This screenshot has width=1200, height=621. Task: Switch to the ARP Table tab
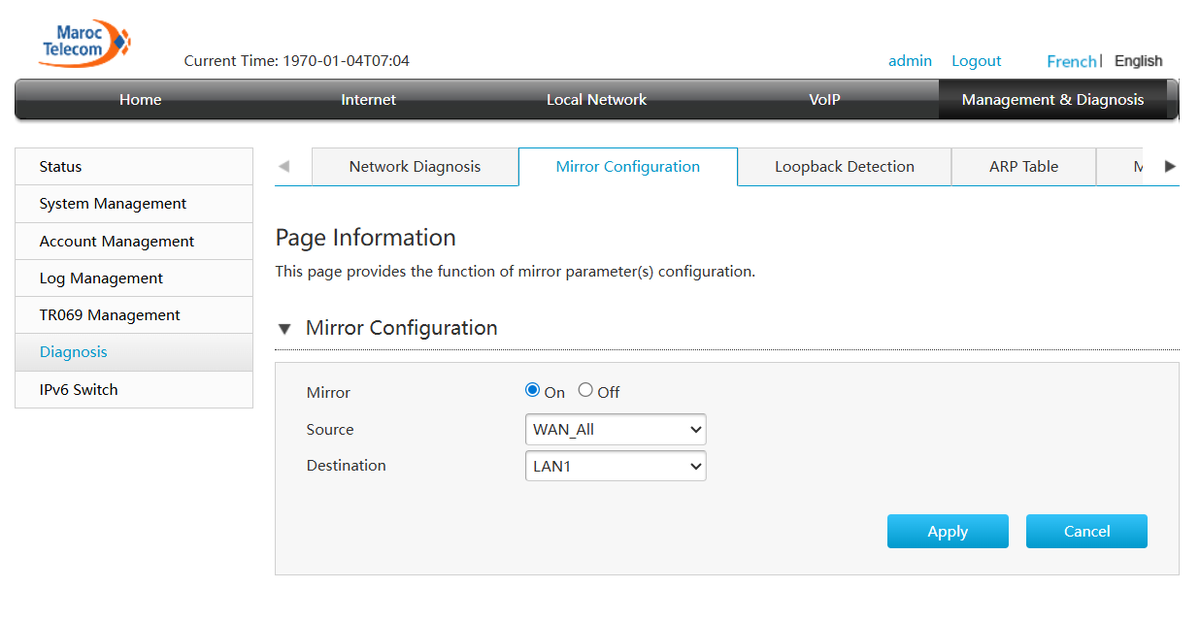click(x=1024, y=167)
